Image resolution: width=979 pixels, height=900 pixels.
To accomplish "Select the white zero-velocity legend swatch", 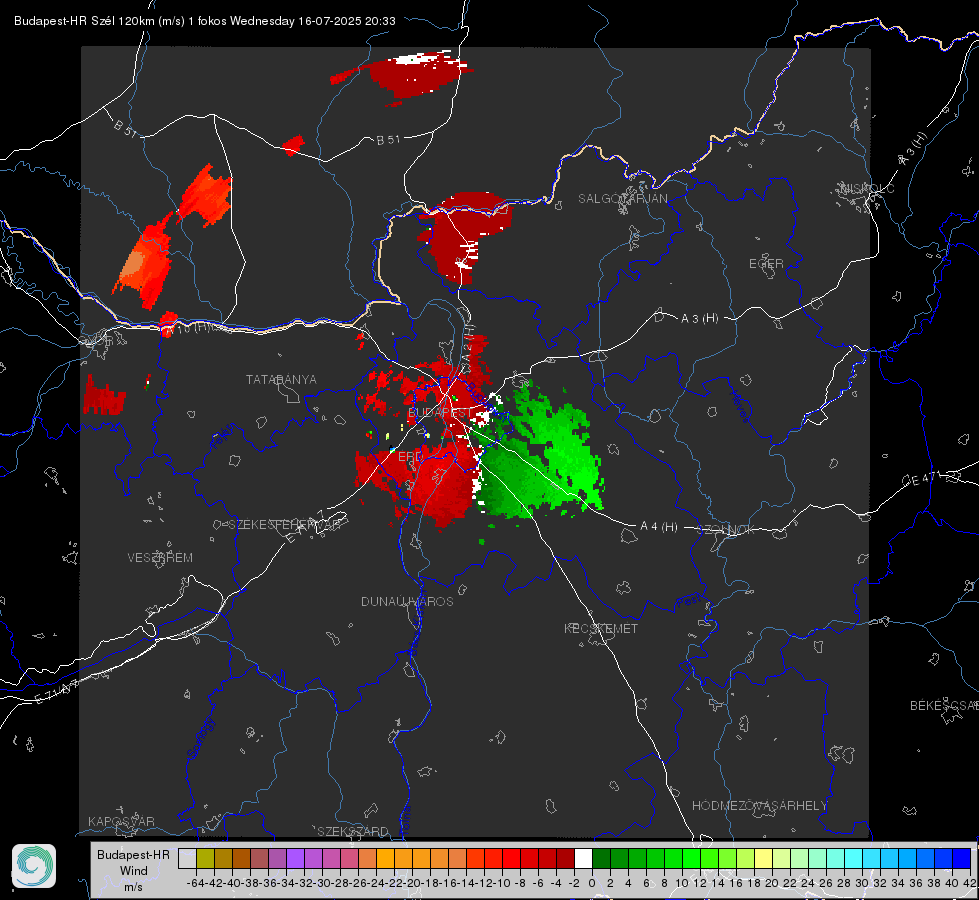I will [x=583, y=859].
